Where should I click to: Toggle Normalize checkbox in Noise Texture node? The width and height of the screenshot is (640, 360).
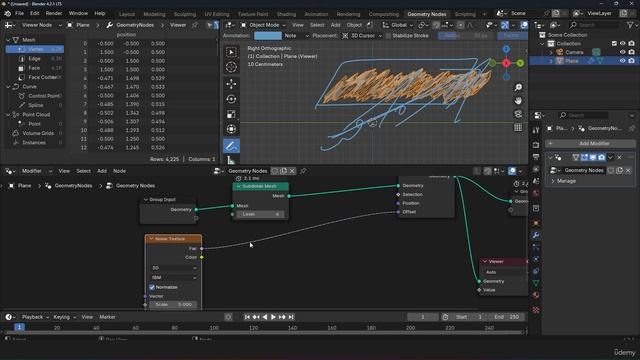click(152, 287)
